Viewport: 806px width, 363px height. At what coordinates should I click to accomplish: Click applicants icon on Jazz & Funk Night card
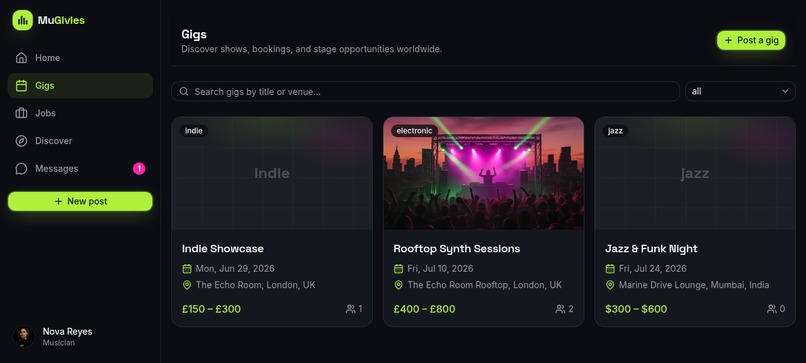point(772,309)
